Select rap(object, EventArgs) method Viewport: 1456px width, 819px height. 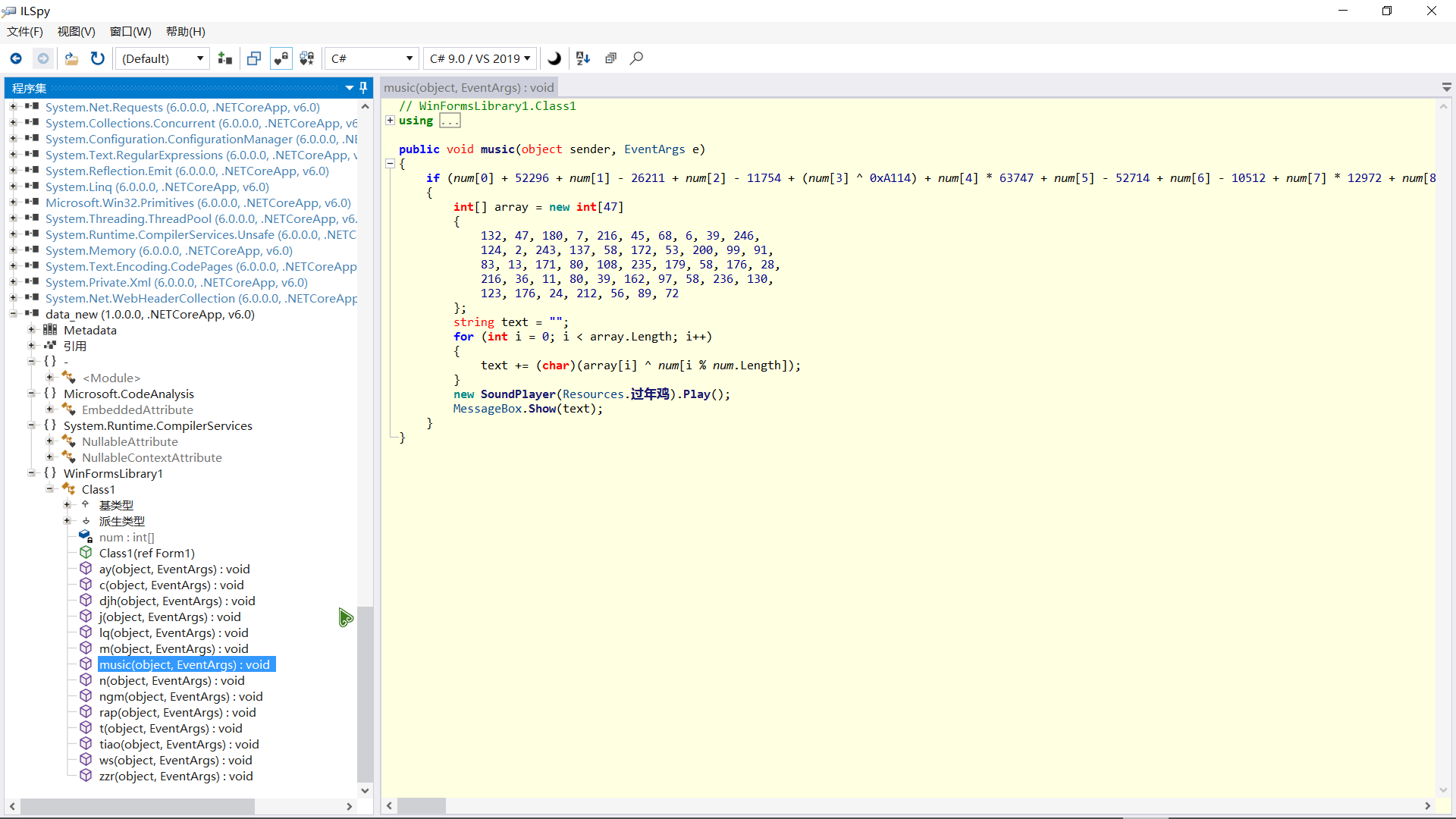(177, 712)
